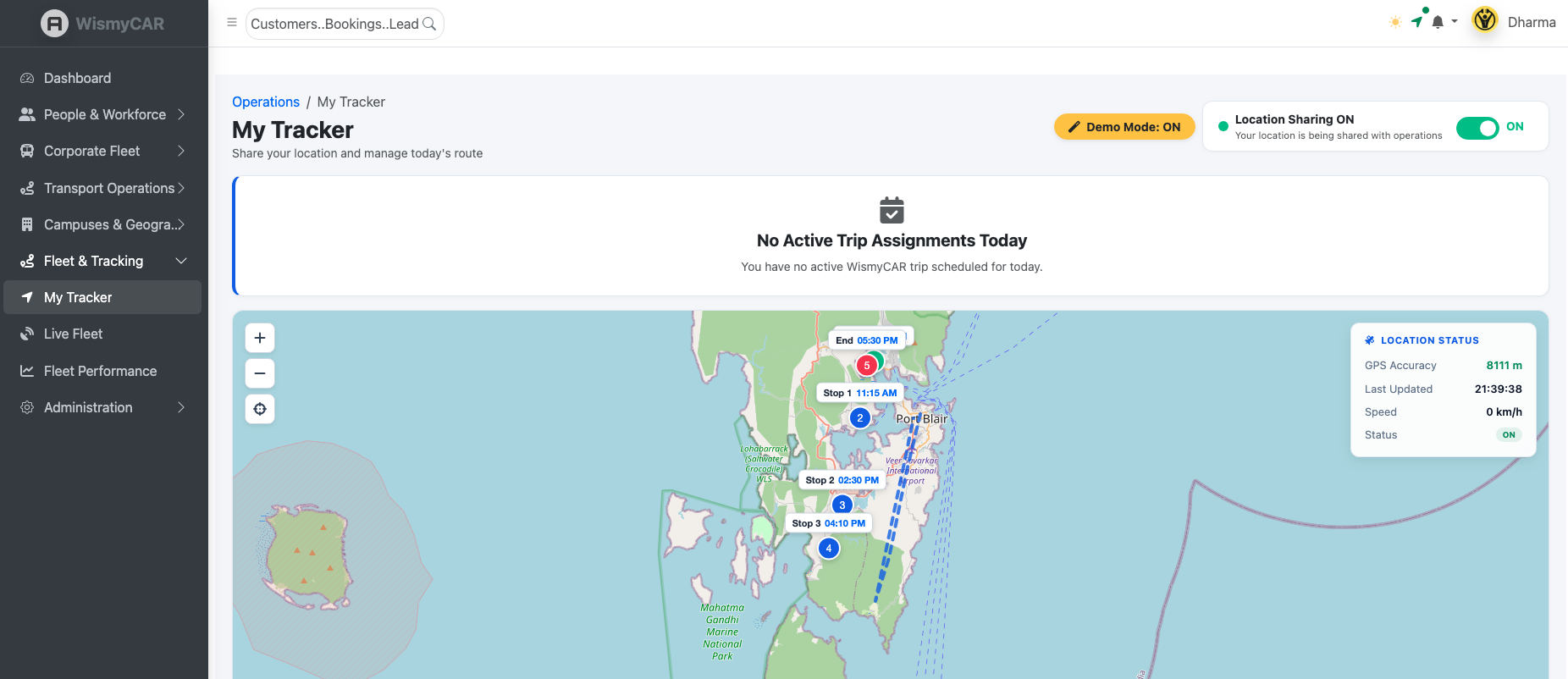Viewport: 1568px width, 679px height.
Task: Click the WismyCAR brand name
Action: pos(120,24)
